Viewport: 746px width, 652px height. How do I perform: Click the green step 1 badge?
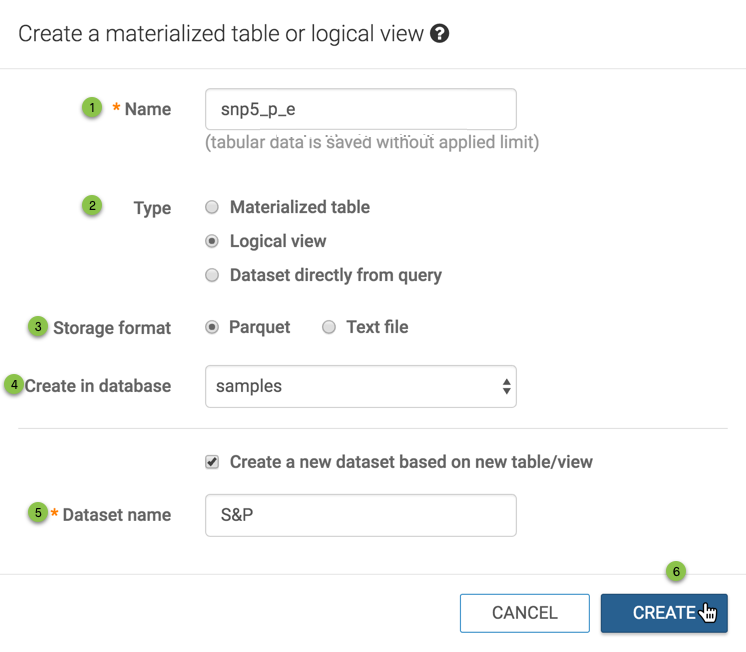click(92, 107)
